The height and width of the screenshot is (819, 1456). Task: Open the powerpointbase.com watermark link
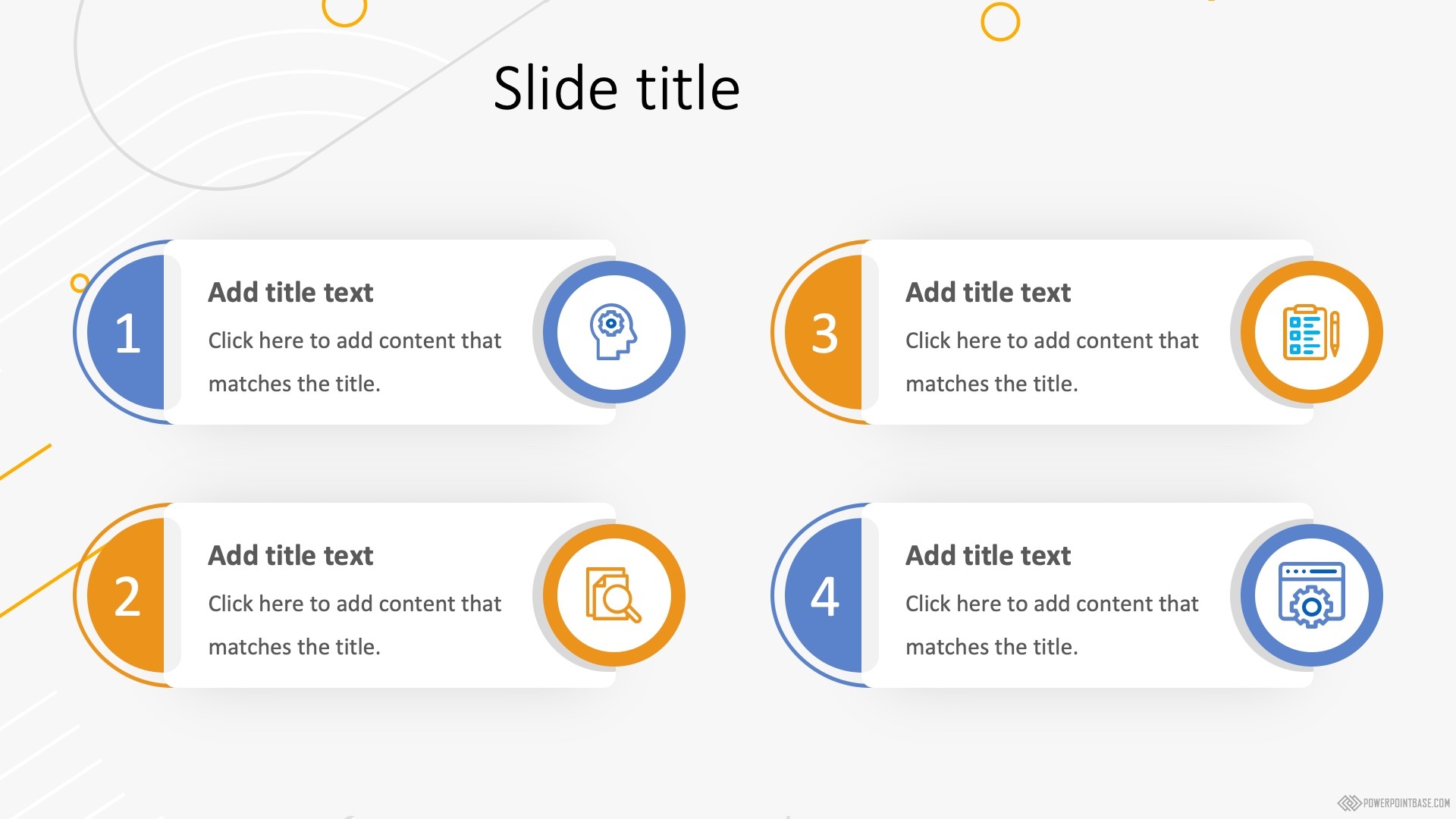pyautogui.click(x=1394, y=802)
